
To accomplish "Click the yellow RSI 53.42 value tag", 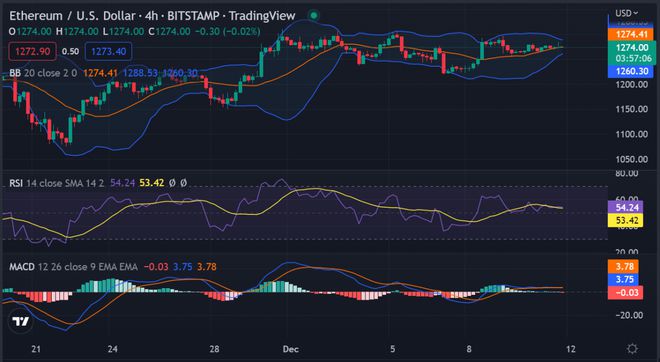I will point(625,221).
